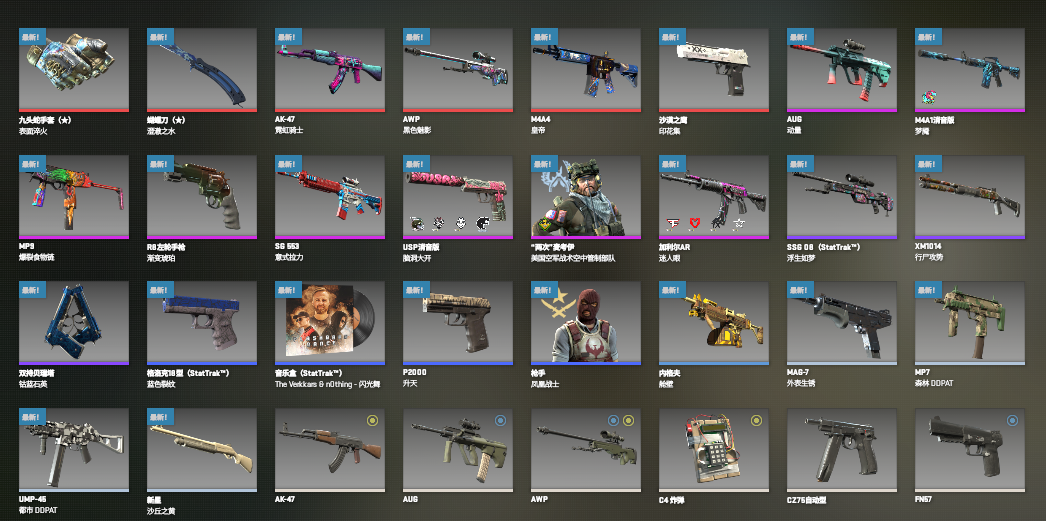Select the 蝴蝶刀 butterfly knife
The width and height of the screenshot is (1046, 521).
(202, 69)
